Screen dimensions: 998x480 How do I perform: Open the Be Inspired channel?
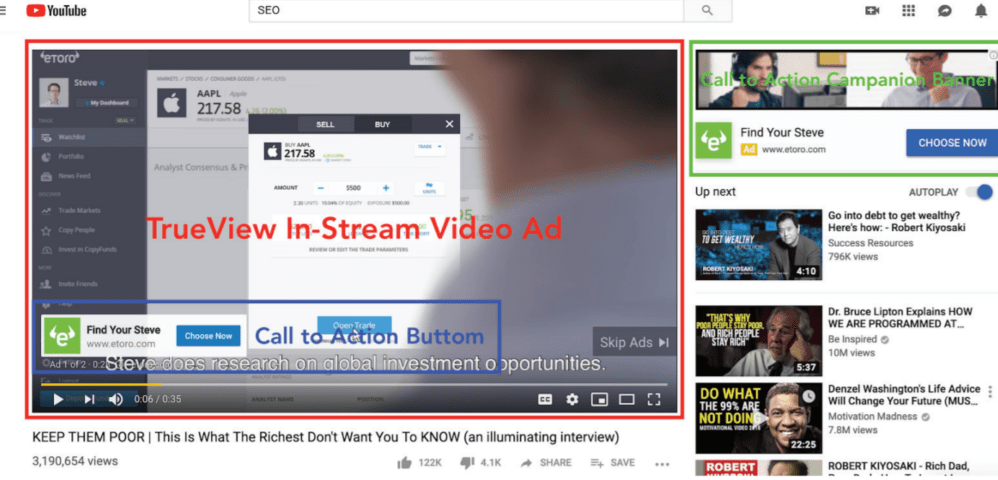[852, 339]
